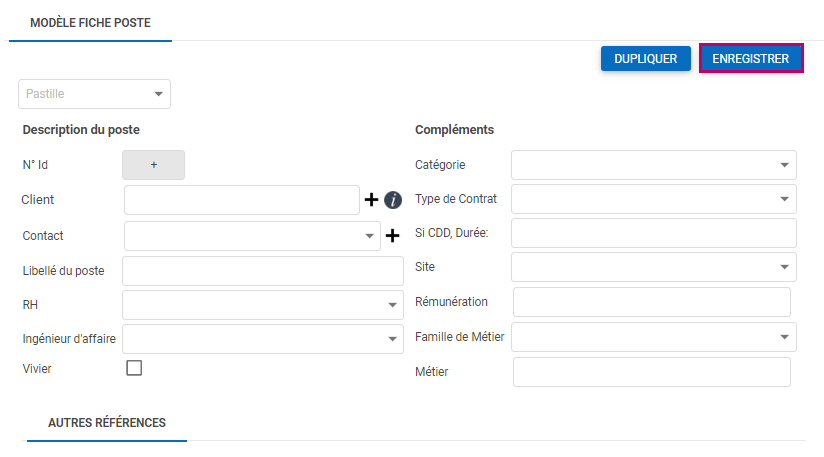
Task: Open the Type de Contrat dropdown
Action: [654, 199]
